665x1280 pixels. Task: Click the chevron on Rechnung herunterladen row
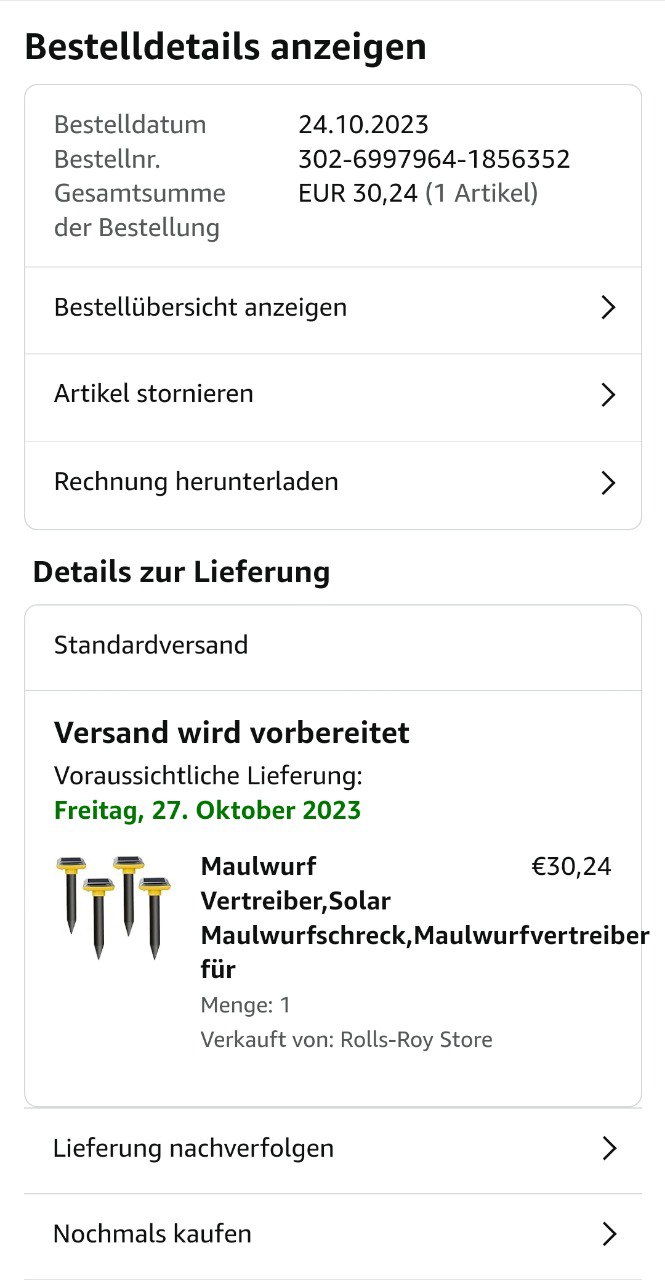607,483
